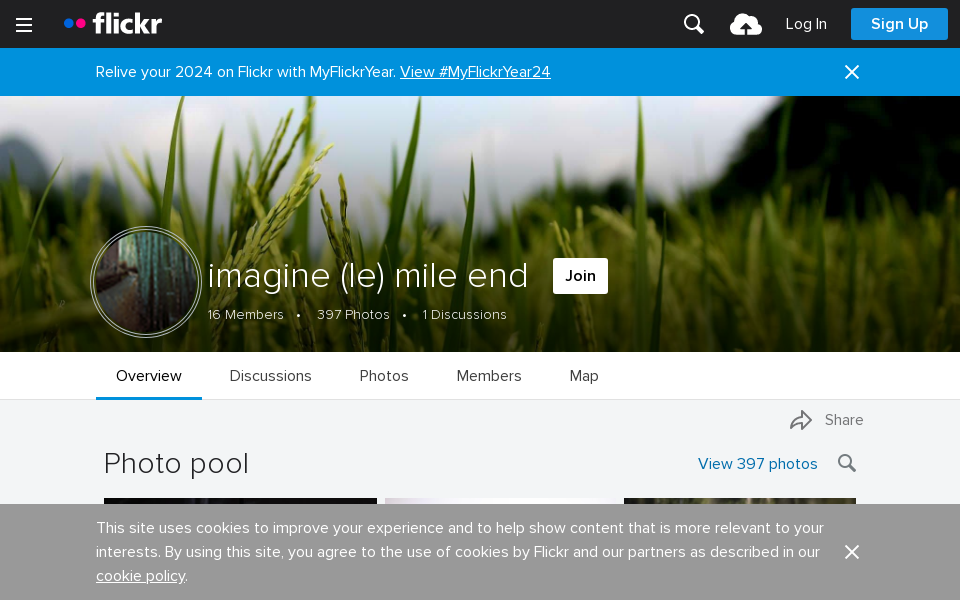Click the Flickr logo

(113, 24)
